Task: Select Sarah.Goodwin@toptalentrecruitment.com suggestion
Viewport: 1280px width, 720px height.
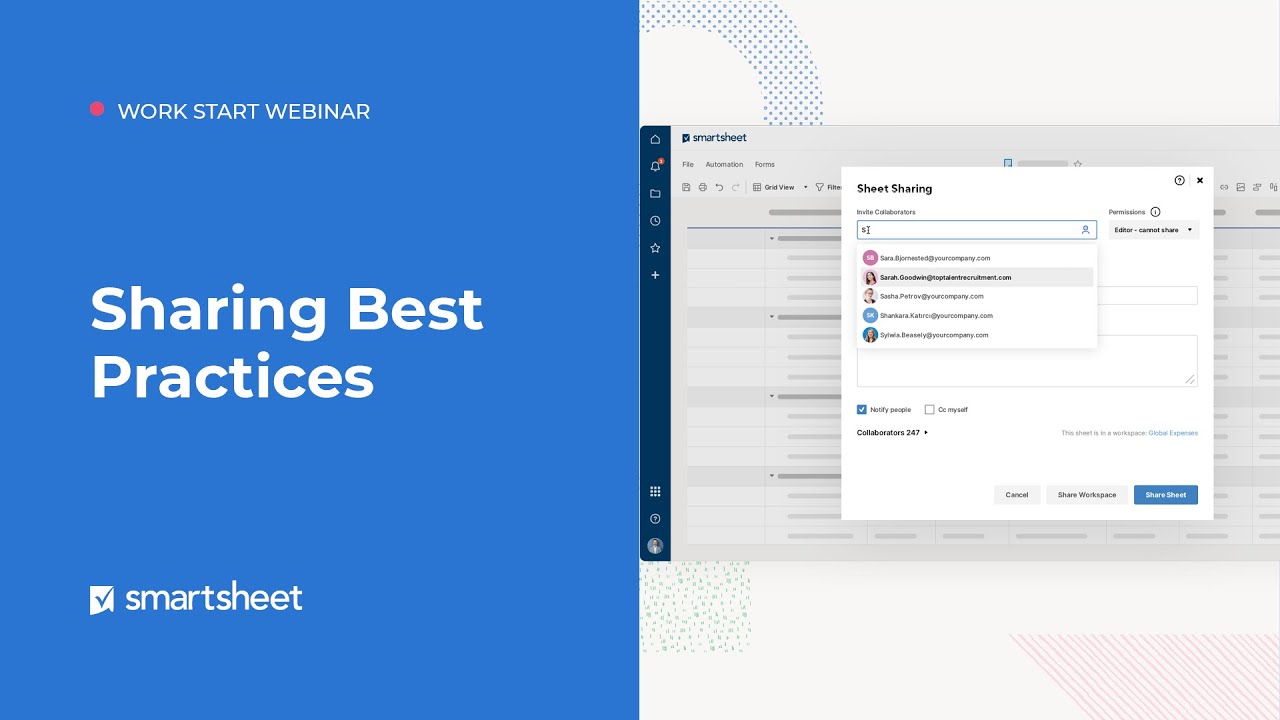Action: (977, 277)
